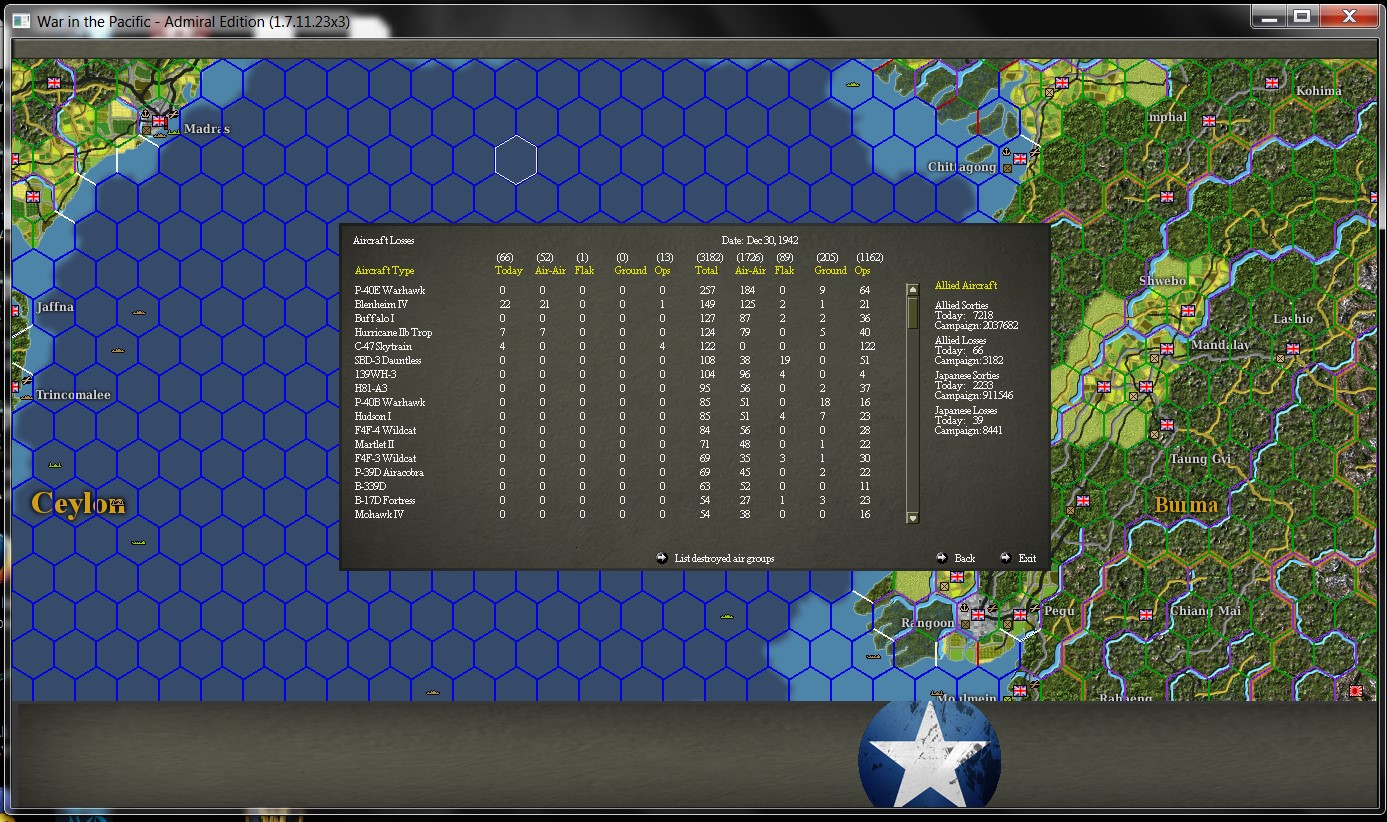Click the white-outlined selected sea hex
The image size is (1387, 822).
516,160
